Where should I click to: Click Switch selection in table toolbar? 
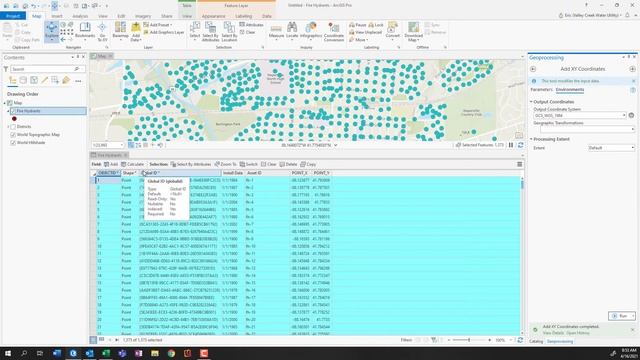pyautogui.click(x=249, y=164)
